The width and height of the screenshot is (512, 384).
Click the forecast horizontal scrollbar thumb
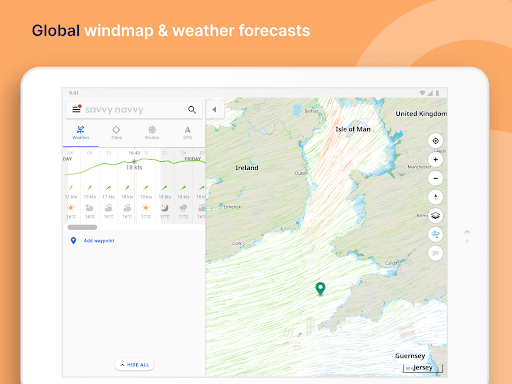[82, 227]
